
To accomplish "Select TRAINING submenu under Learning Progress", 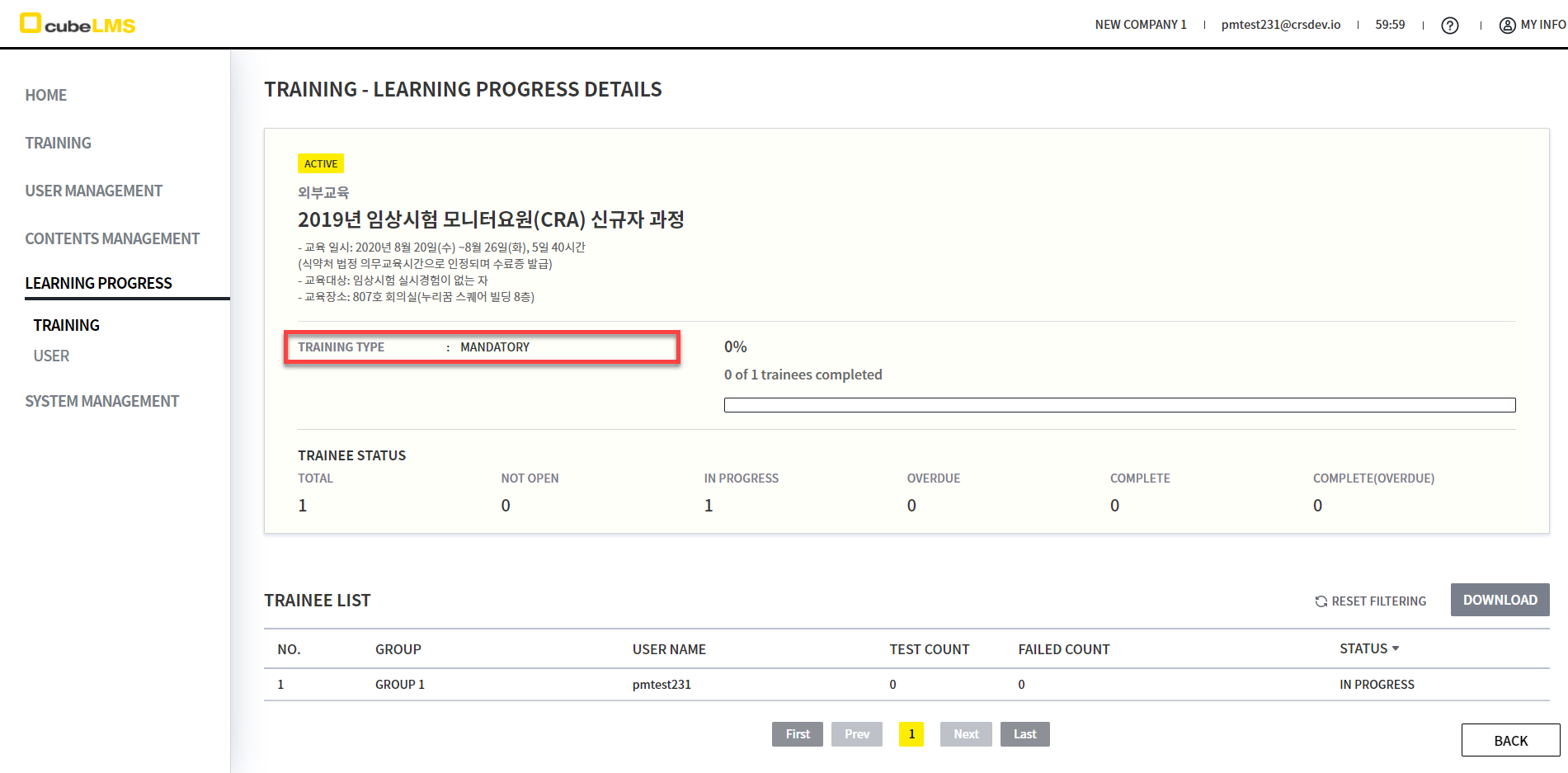I will click(66, 325).
